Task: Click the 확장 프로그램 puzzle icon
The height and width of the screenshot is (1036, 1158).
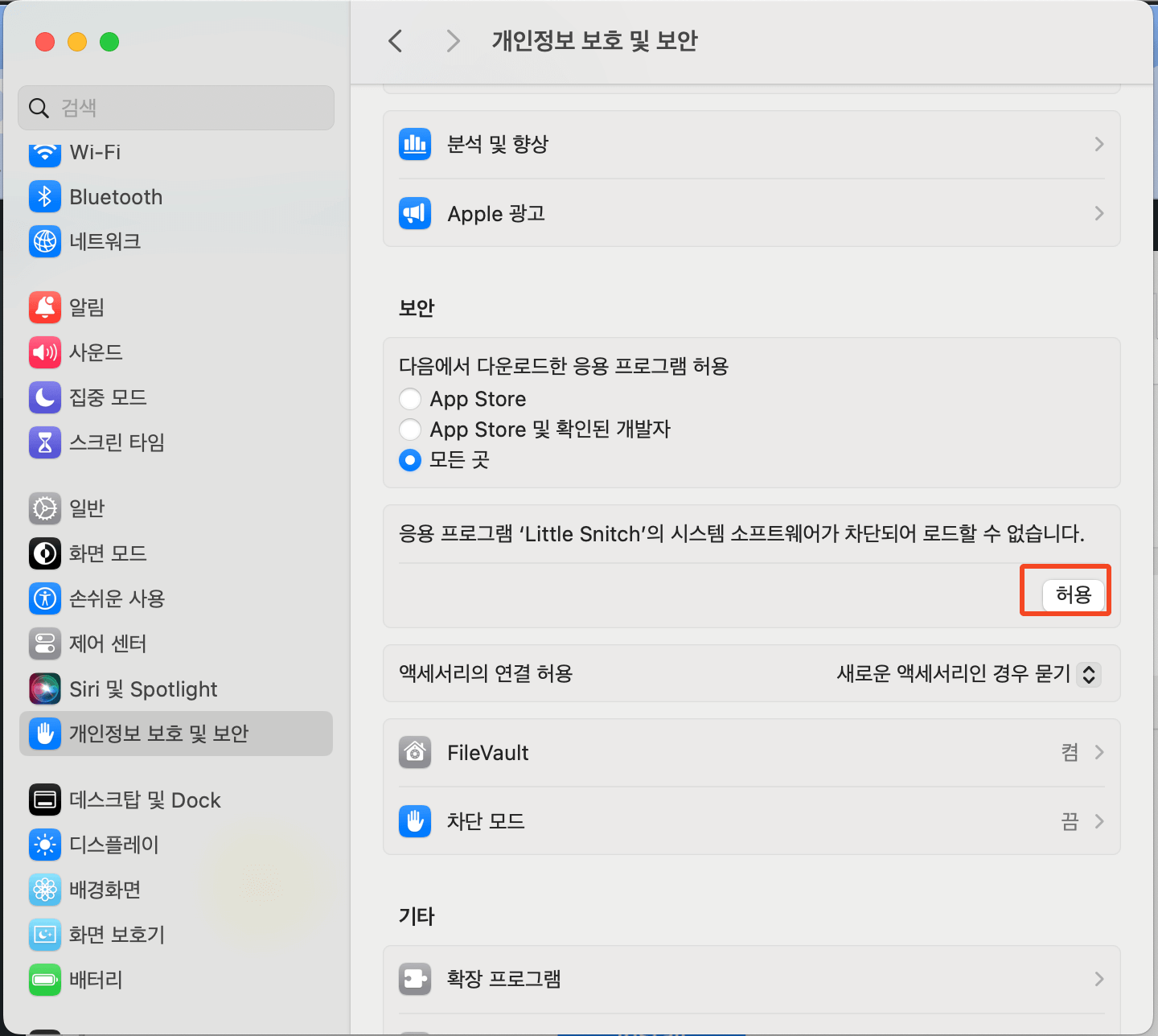Action: click(415, 979)
